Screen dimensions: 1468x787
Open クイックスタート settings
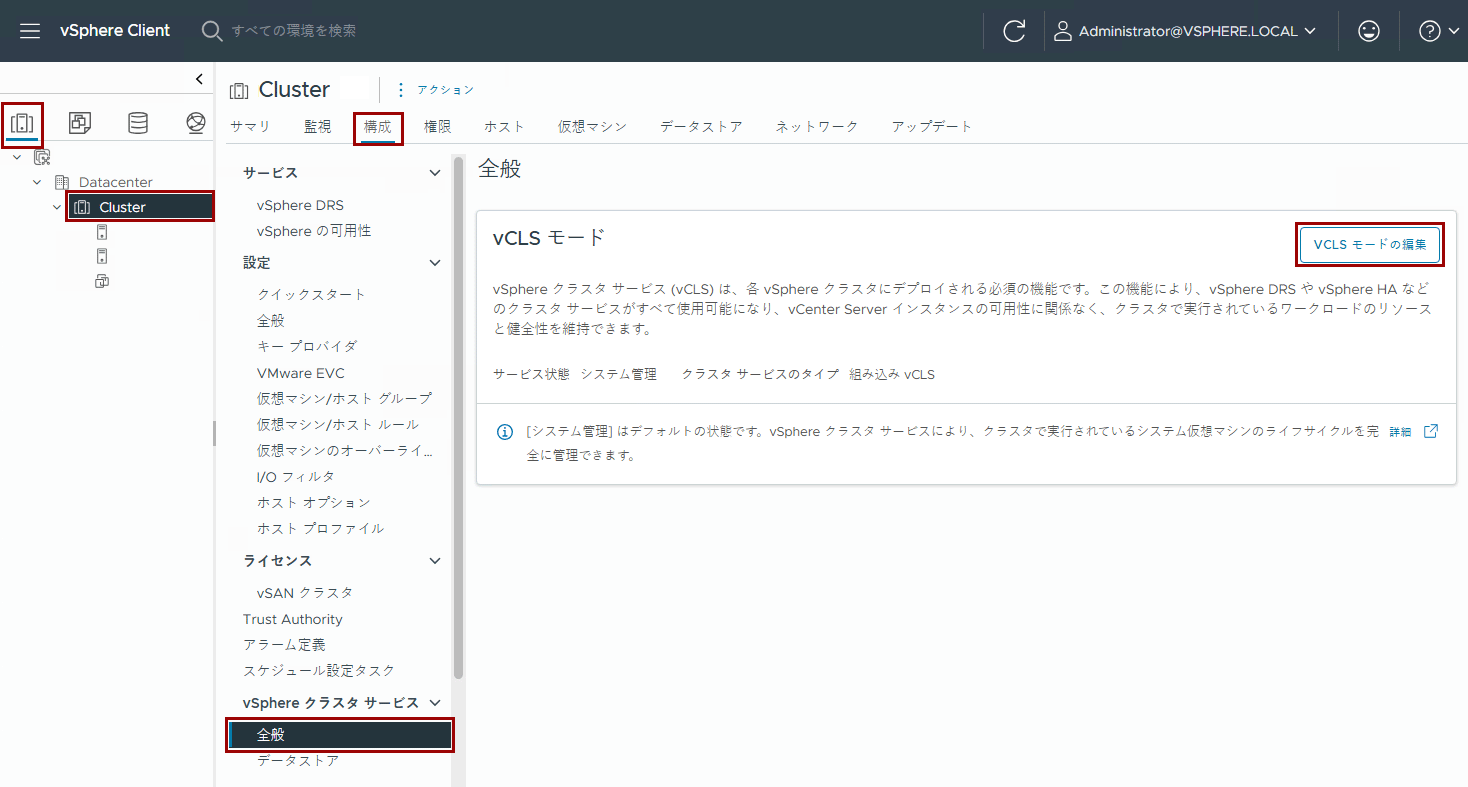click(x=312, y=294)
